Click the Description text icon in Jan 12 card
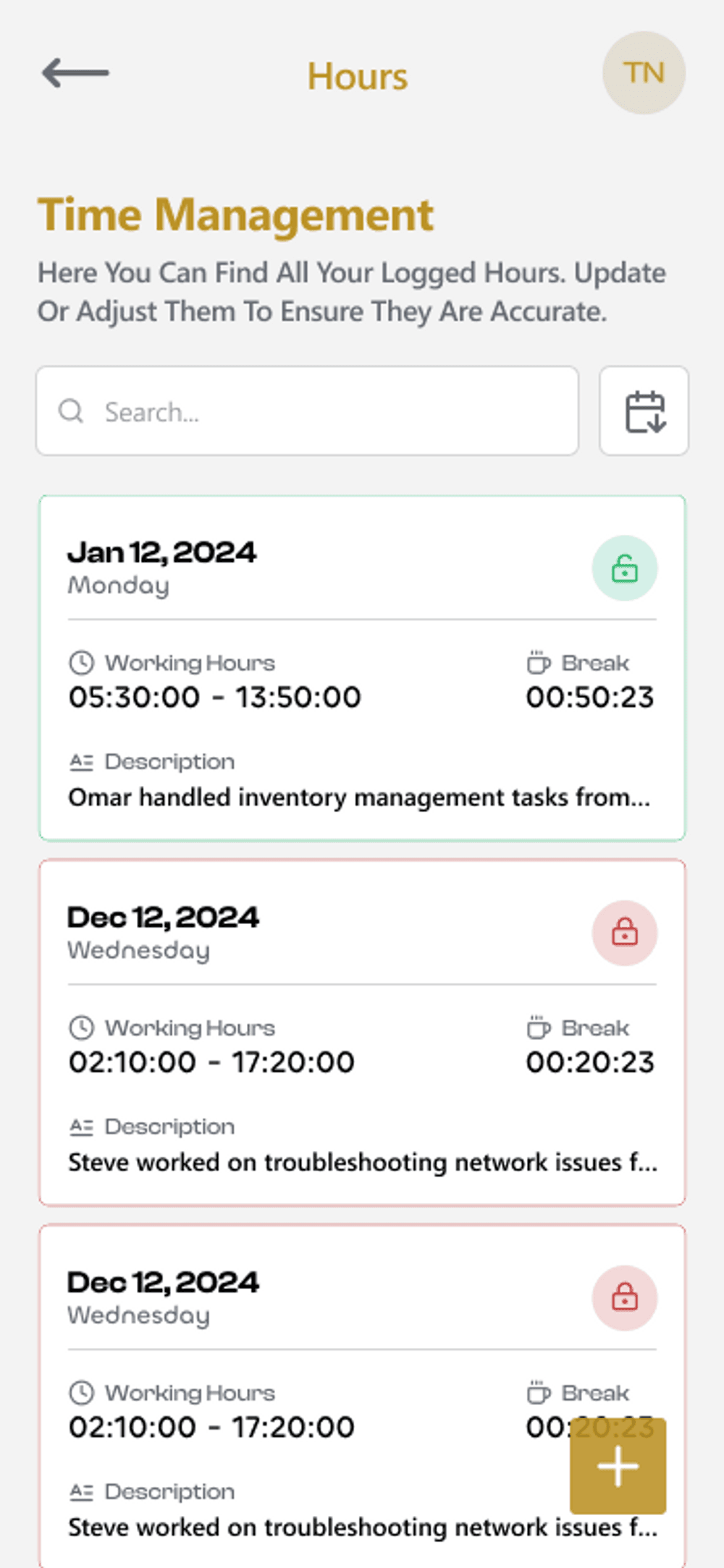This screenshot has height=1568, width=724. [81, 762]
